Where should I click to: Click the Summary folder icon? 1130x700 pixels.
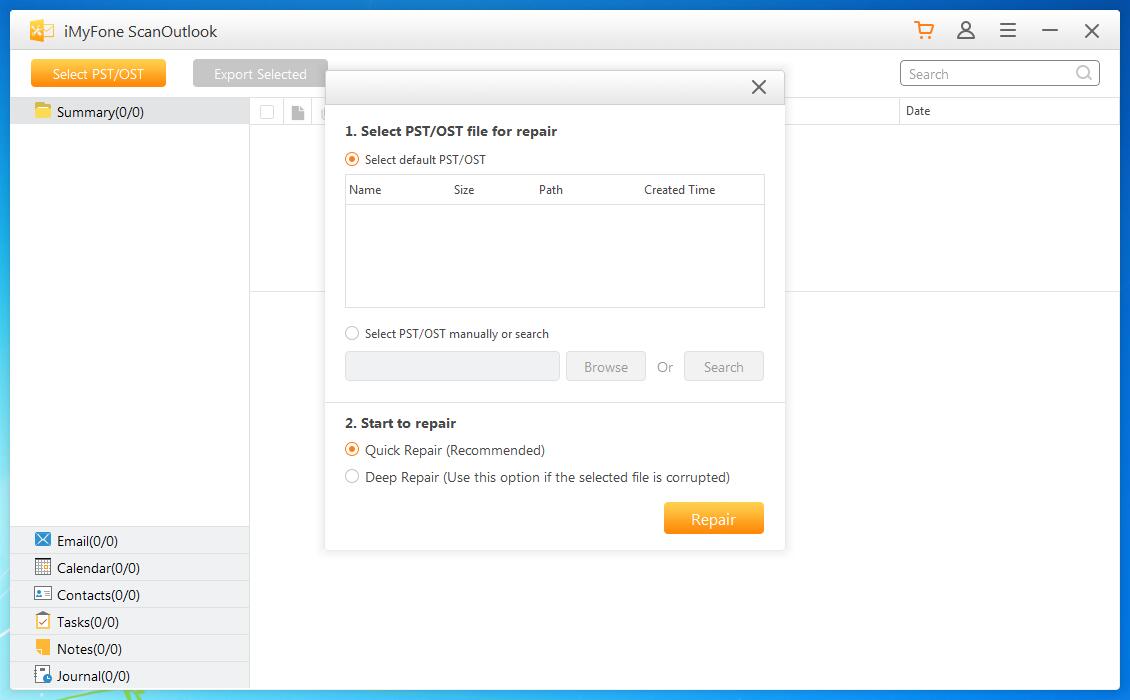43,110
